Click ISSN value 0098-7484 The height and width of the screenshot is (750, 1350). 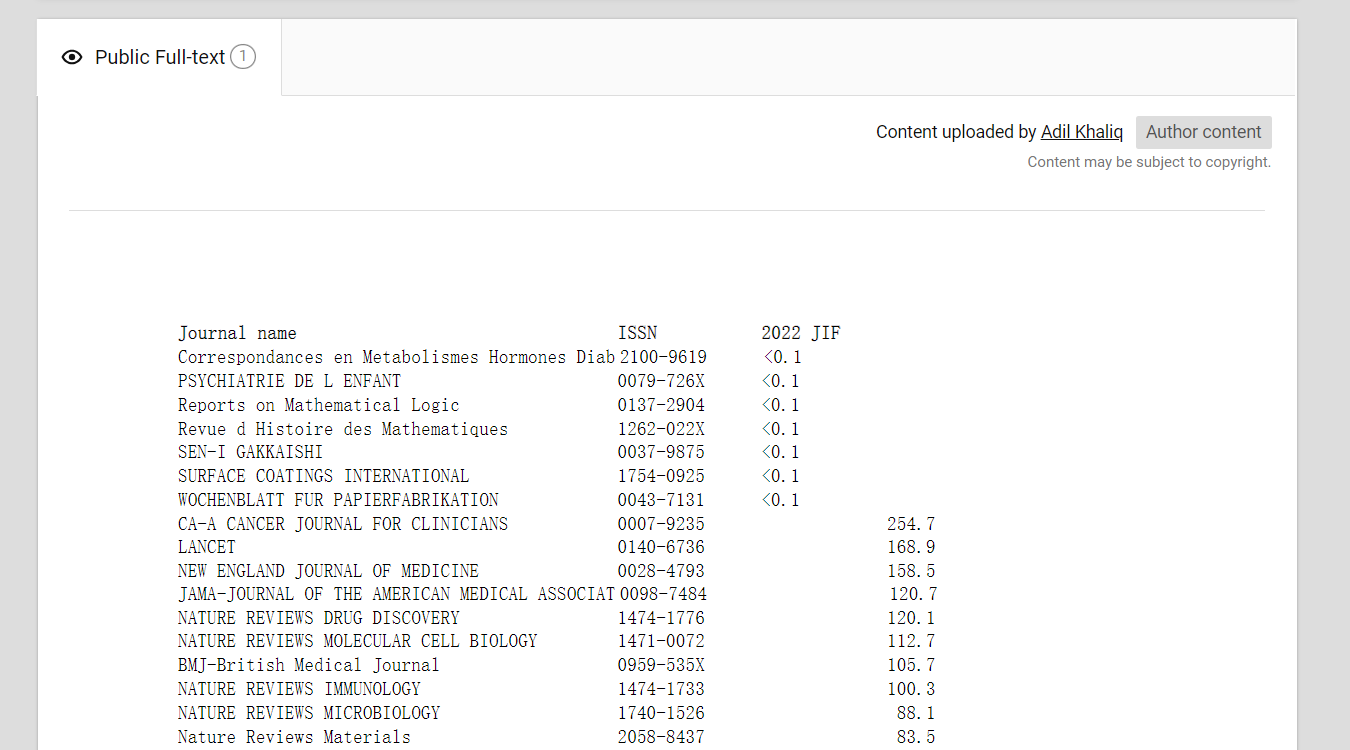pyautogui.click(x=663, y=594)
